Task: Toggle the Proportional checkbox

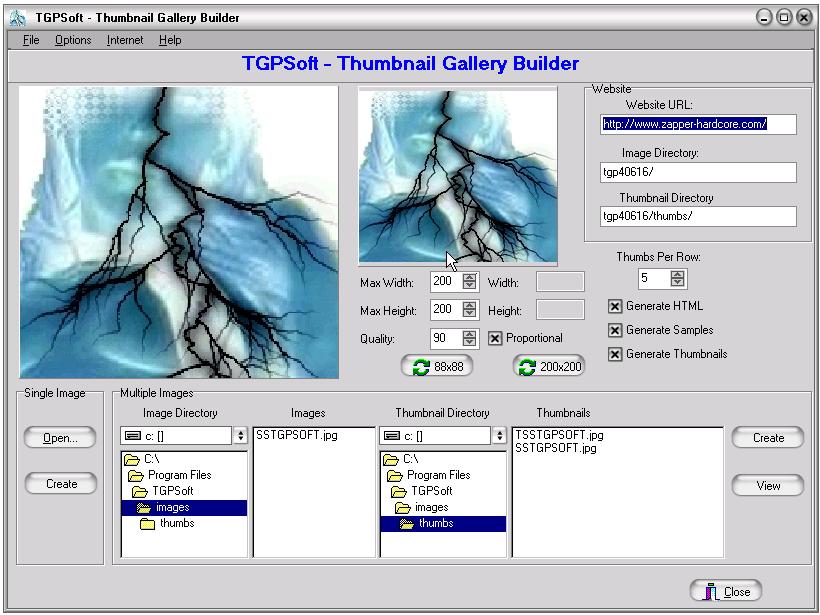Action: pyautogui.click(x=495, y=339)
